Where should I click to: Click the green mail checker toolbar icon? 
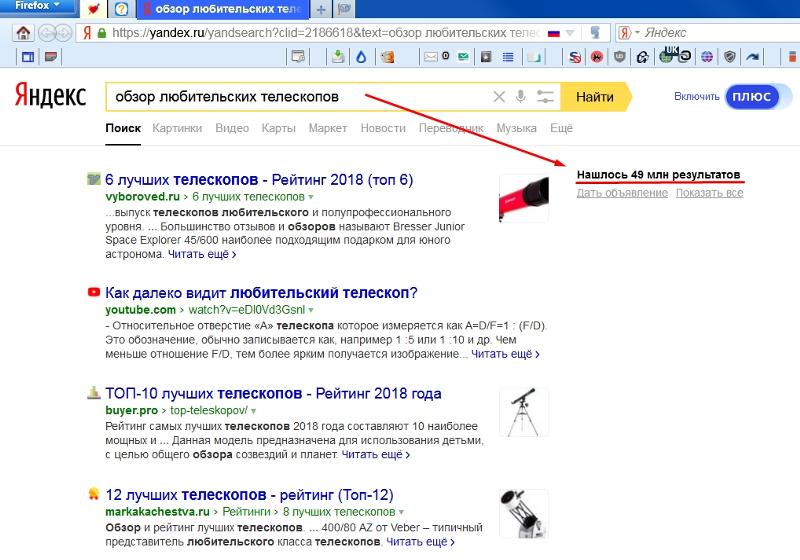coord(463,57)
